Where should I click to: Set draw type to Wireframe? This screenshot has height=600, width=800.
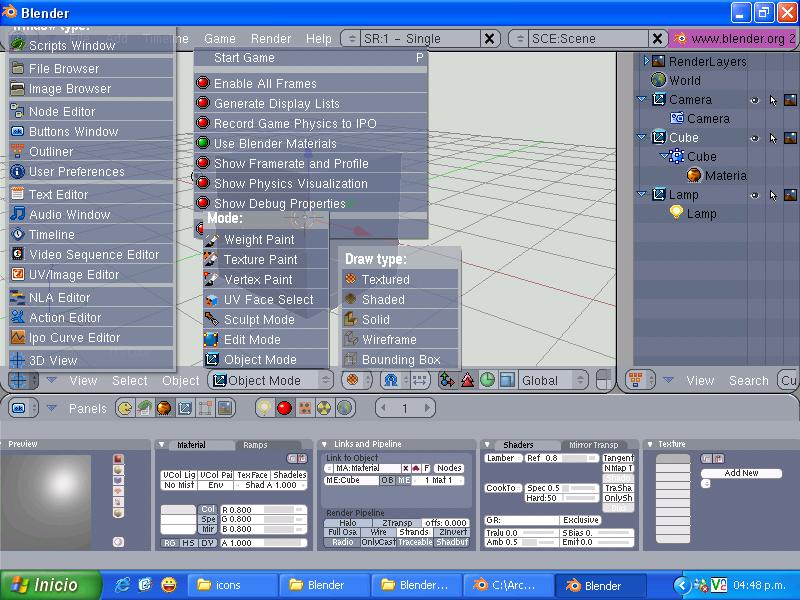click(x=400, y=339)
